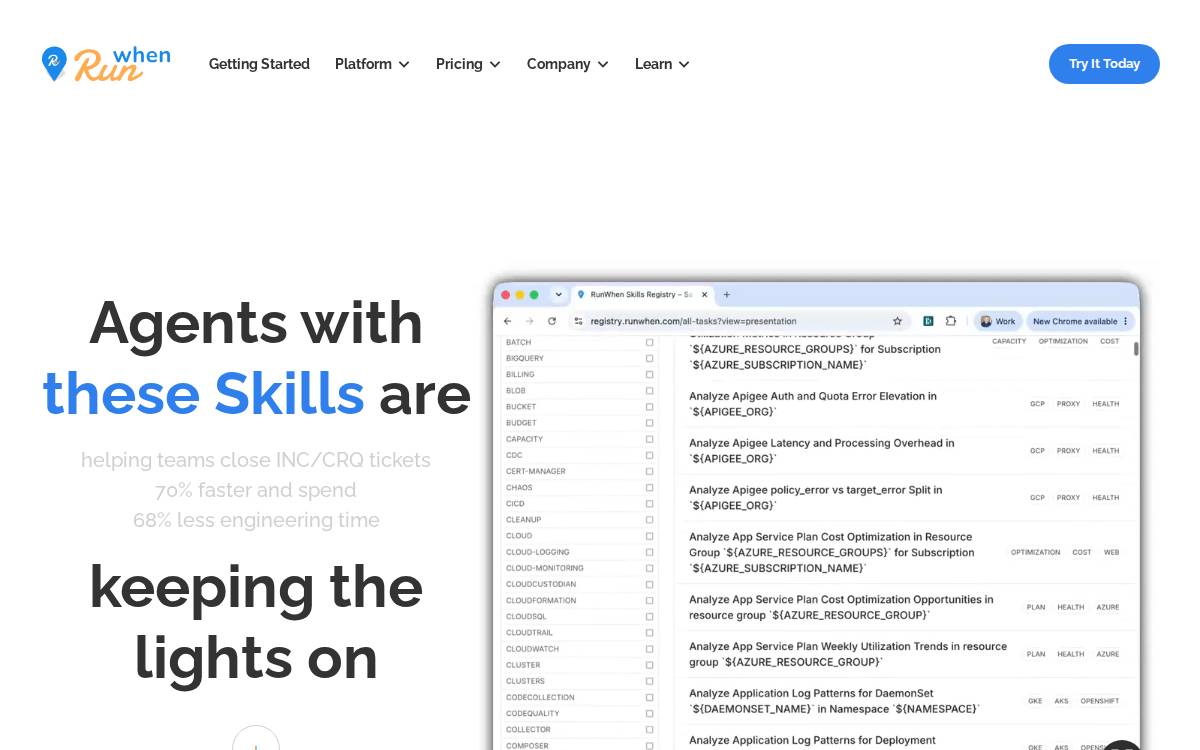Click the site info icon beside the URL
This screenshot has height=750, width=1200.
click(578, 321)
